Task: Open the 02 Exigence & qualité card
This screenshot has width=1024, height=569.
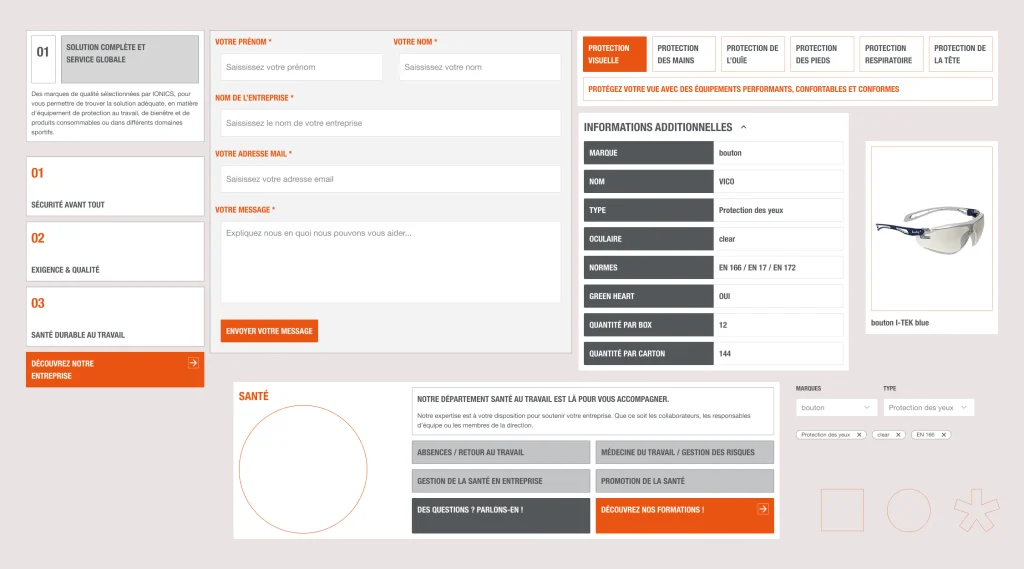Action: pos(115,252)
